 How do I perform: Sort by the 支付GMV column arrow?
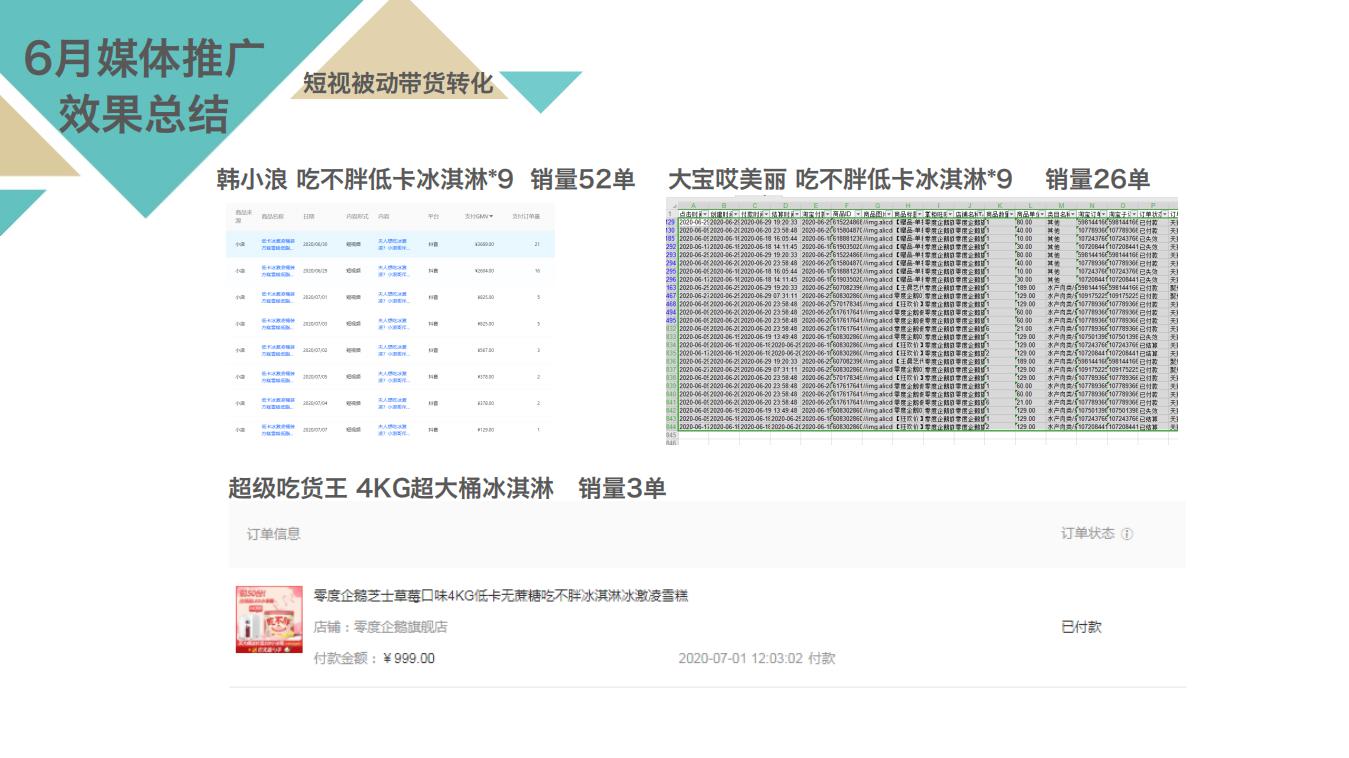[491, 216]
